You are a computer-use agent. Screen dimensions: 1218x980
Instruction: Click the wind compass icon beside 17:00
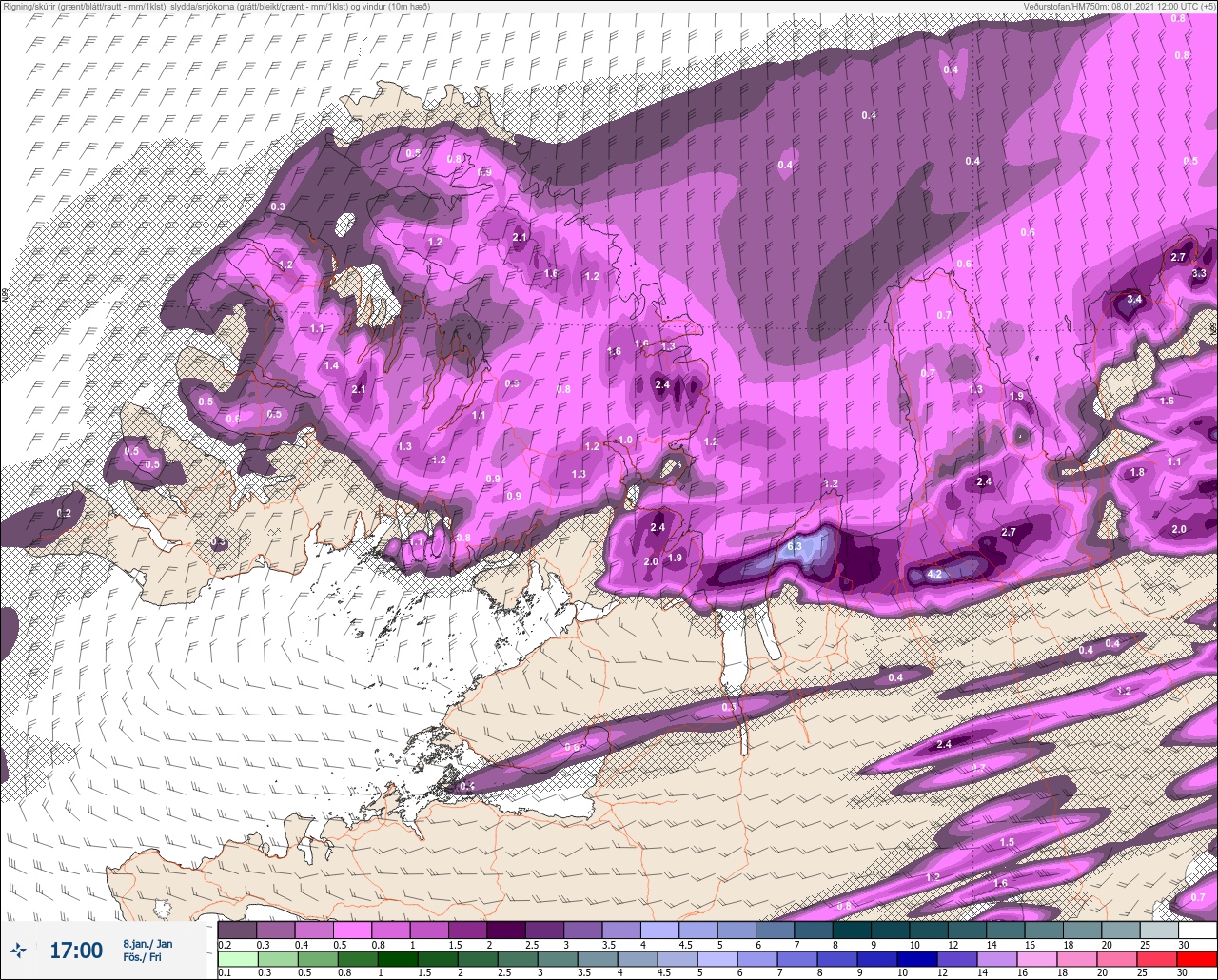click(19, 950)
